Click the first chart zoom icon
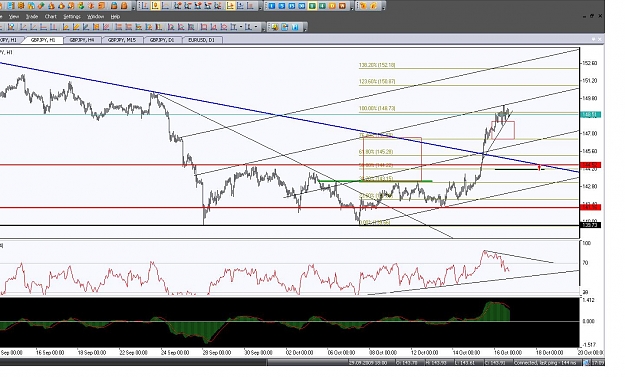This screenshot has width=625, height=377. coord(177,6)
